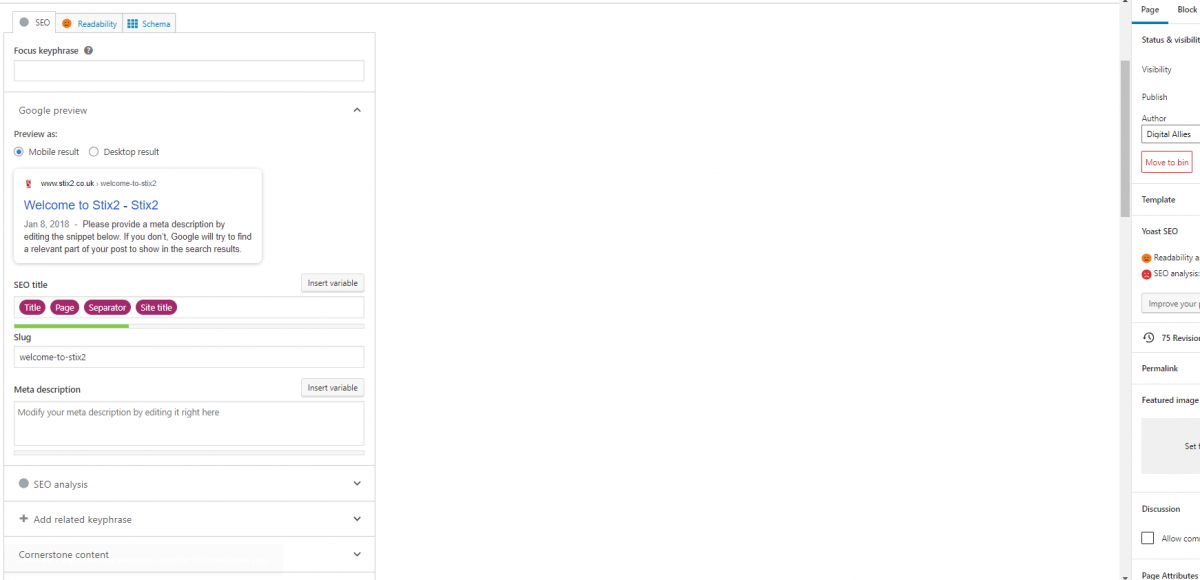Collapse the Google preview section
The height and width of the screenshot is (580, 1200).
[357, 110]
